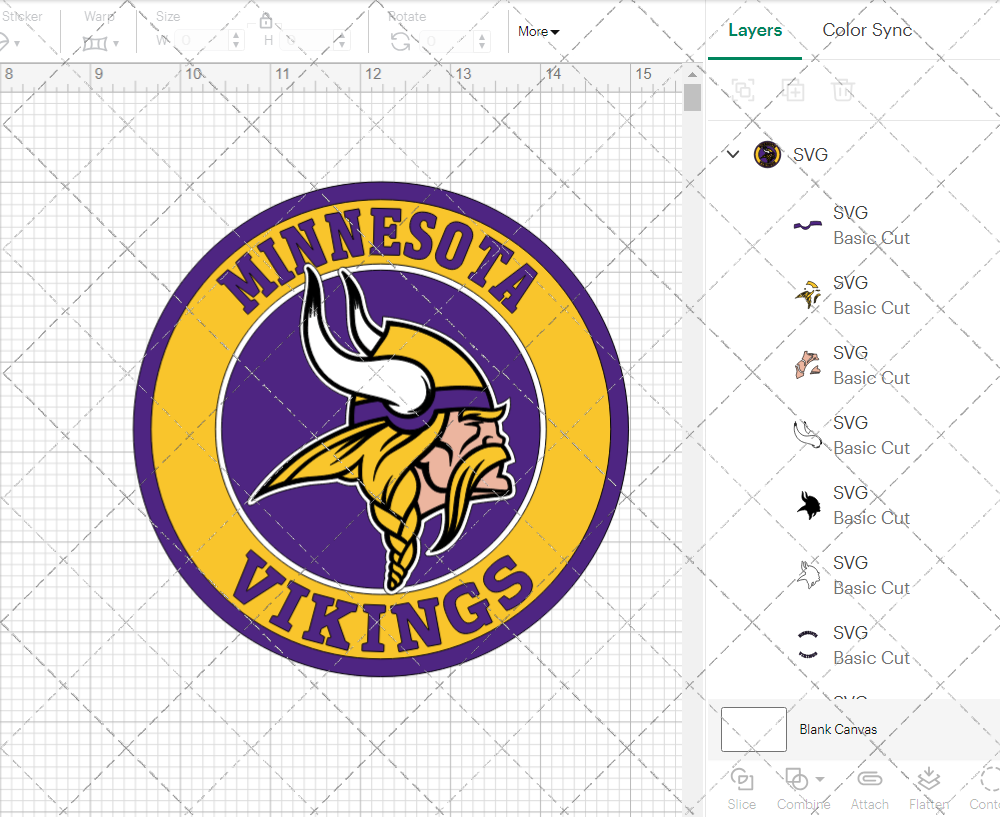Select the purple line SVG layer
1000x817 pixels.
click(x=853, y=225)
